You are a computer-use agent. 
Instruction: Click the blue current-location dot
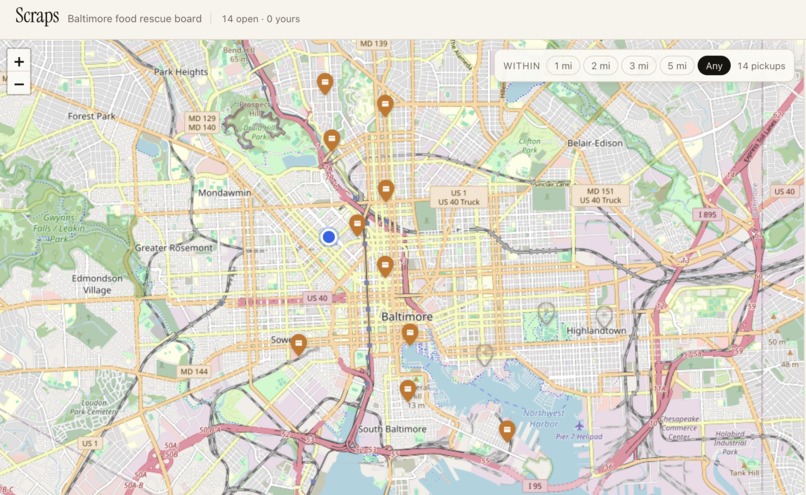coord(328,237)
